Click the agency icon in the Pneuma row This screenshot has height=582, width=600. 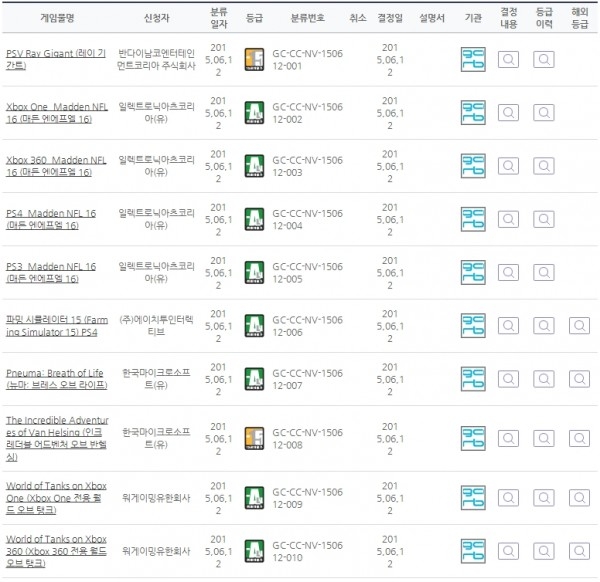pos(473,379)
